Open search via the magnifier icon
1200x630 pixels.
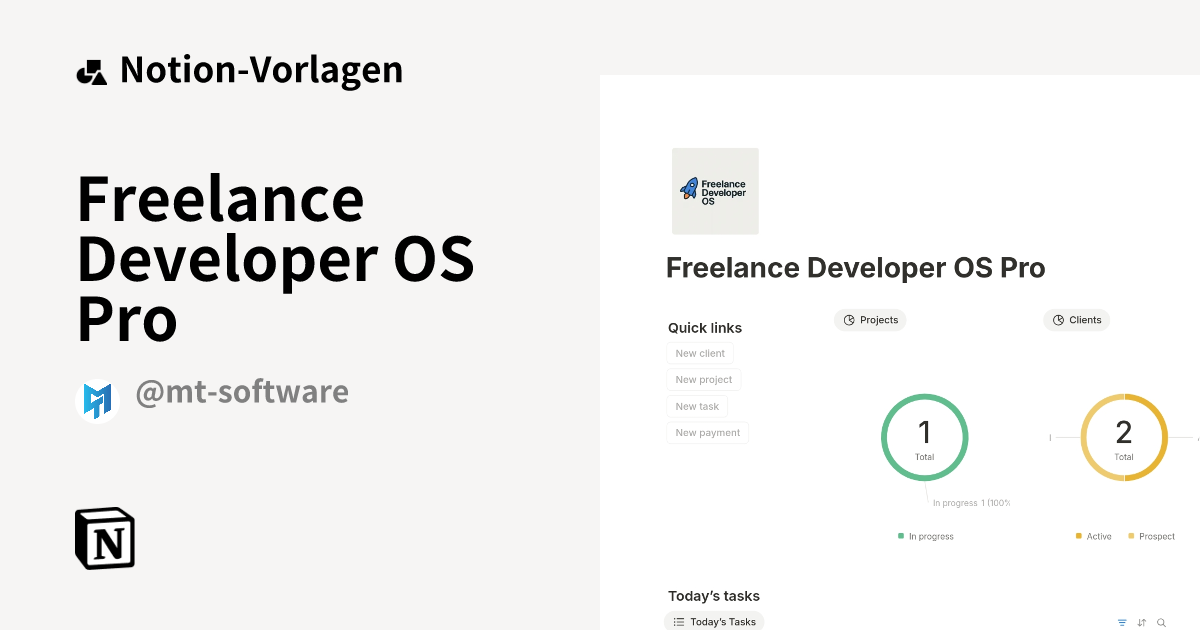click(1161, 622)
